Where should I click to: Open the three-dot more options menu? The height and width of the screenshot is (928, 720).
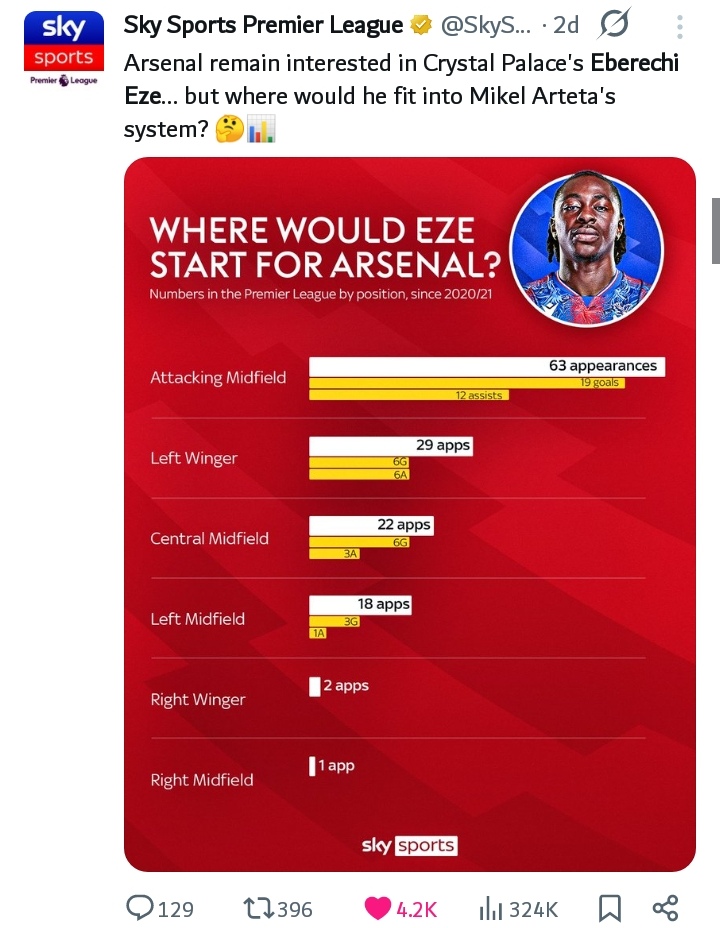[x=680, y=27]
